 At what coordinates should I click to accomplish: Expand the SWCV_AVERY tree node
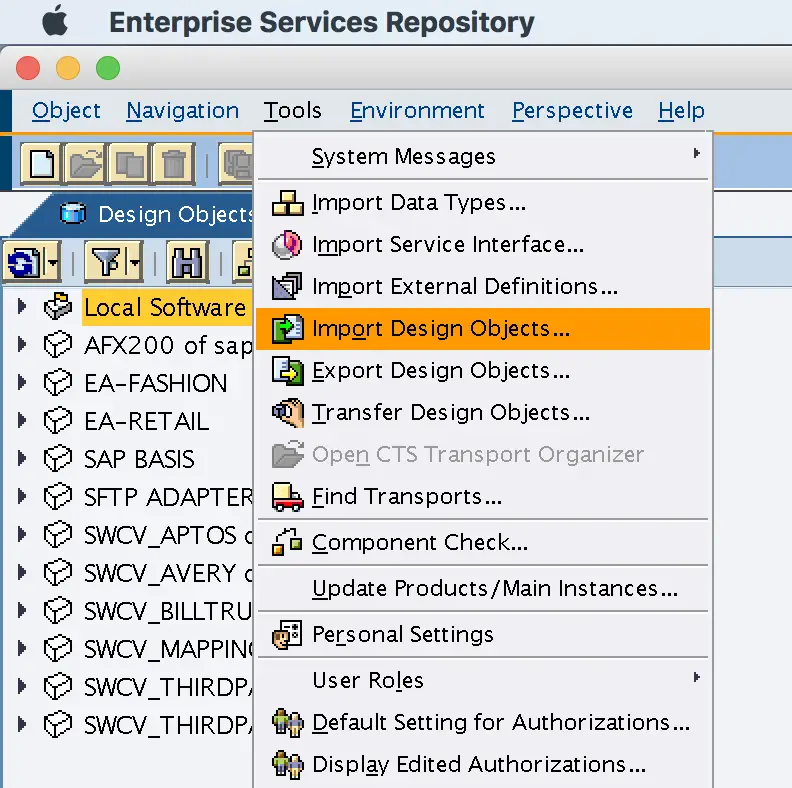point(22,572)
